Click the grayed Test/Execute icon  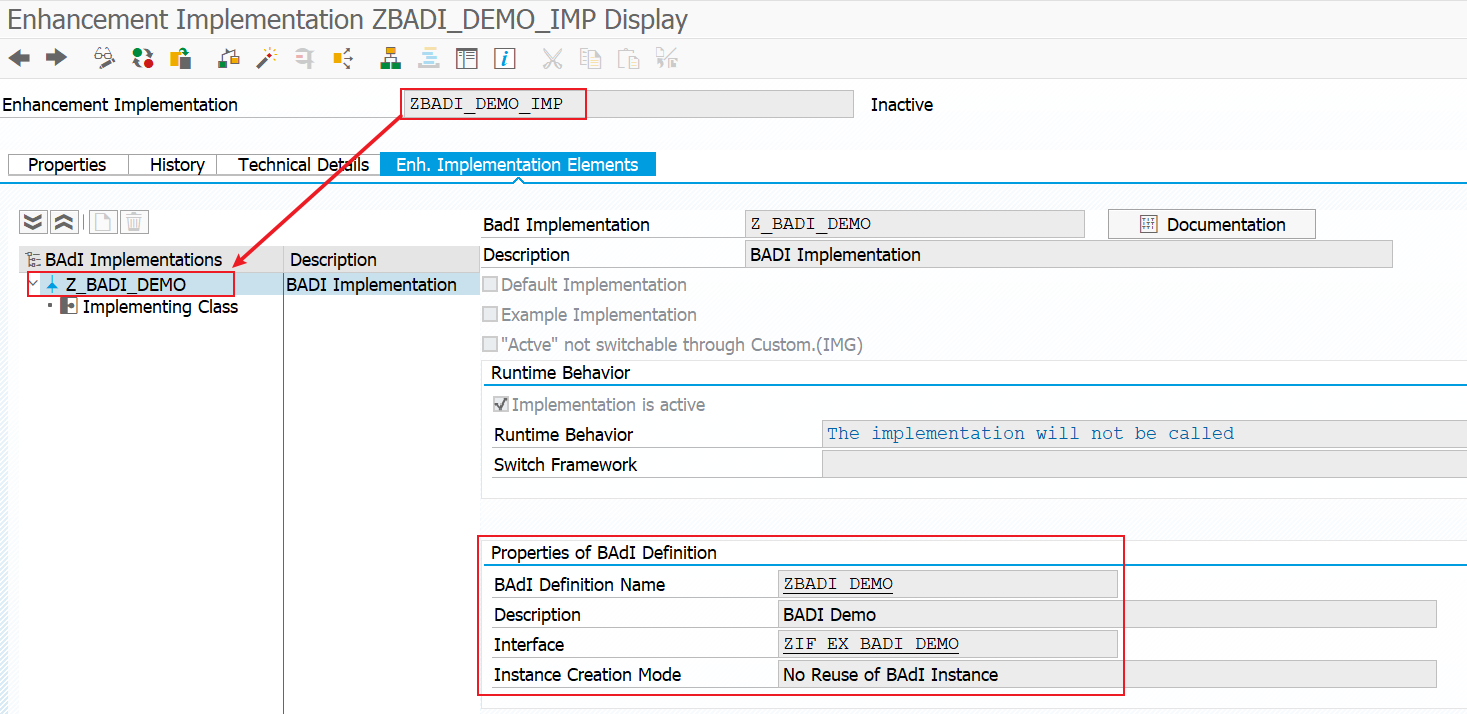pyautogui.click(x=304, y=58)
